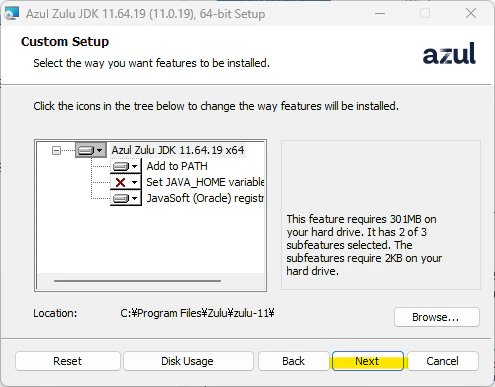Screen dimensions: 495x387
Task: Proceed with the Next button
Action: click(x=368, y=361)
